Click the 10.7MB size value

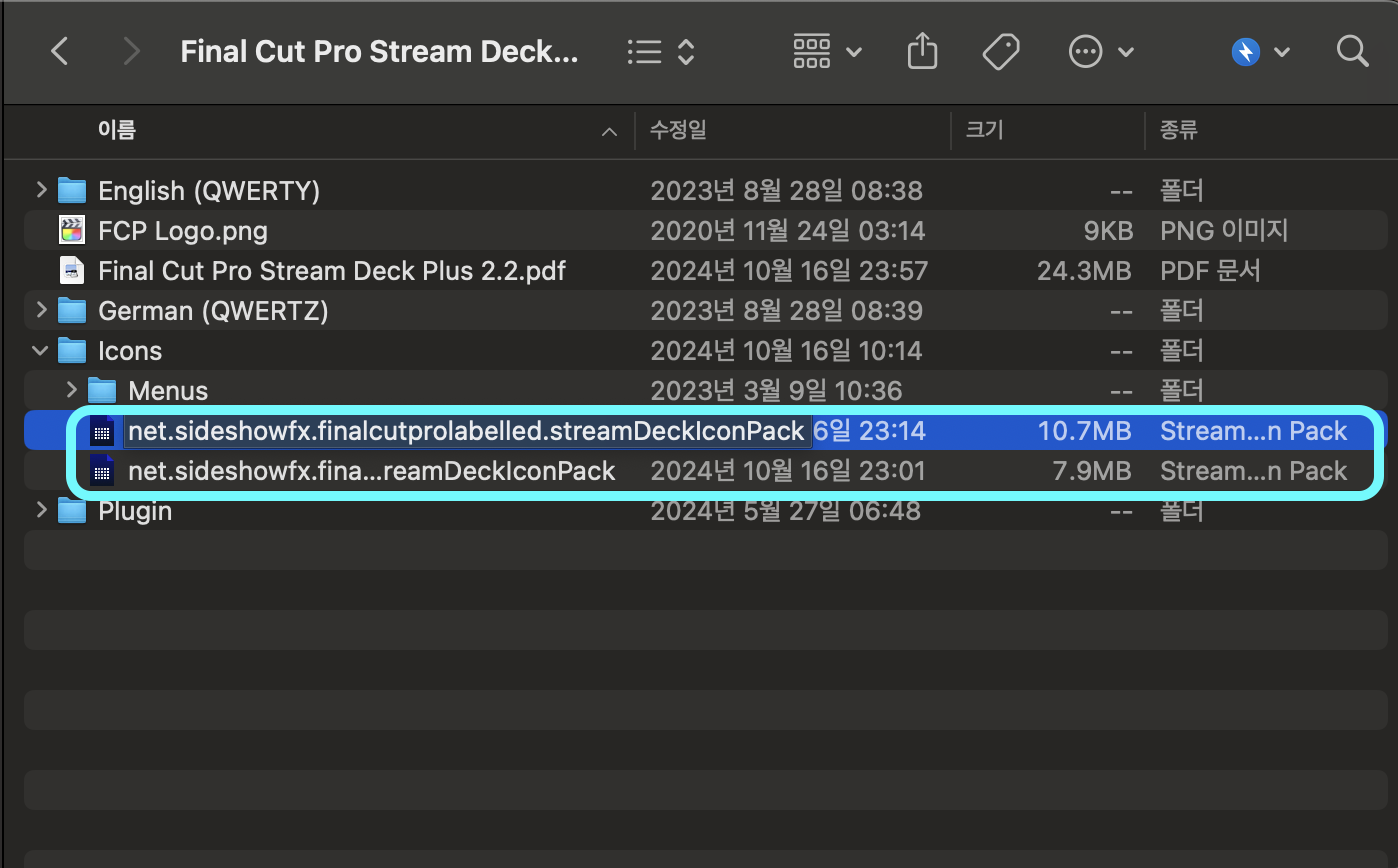[x=1085, y=431]
